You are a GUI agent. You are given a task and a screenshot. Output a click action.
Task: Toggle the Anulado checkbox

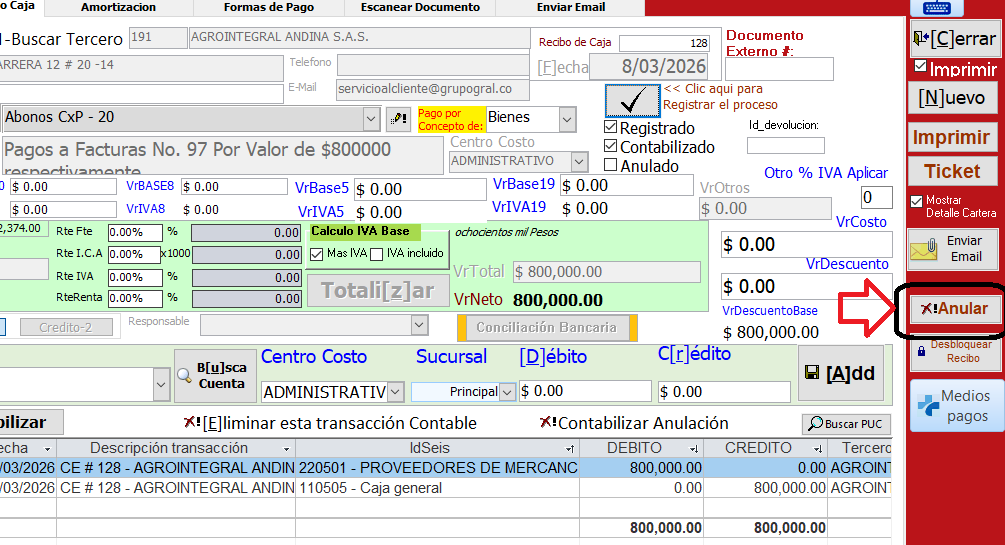tap(612, 166)
